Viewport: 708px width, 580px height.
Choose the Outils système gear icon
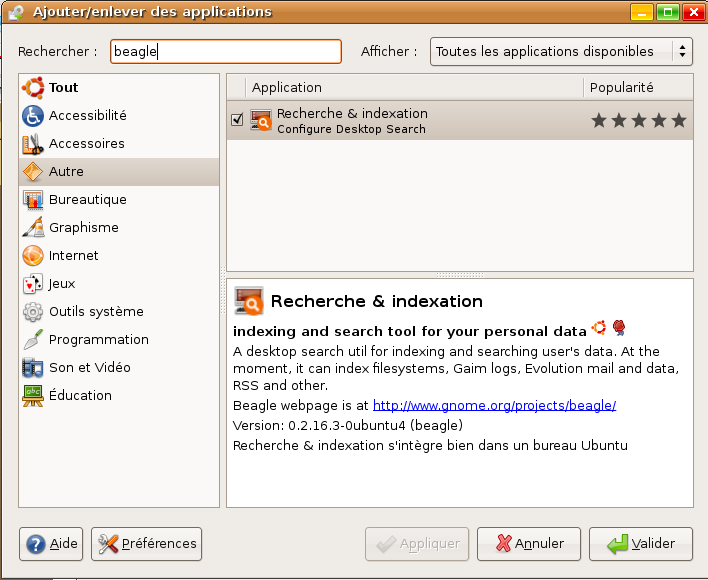(x=33, y=311)
